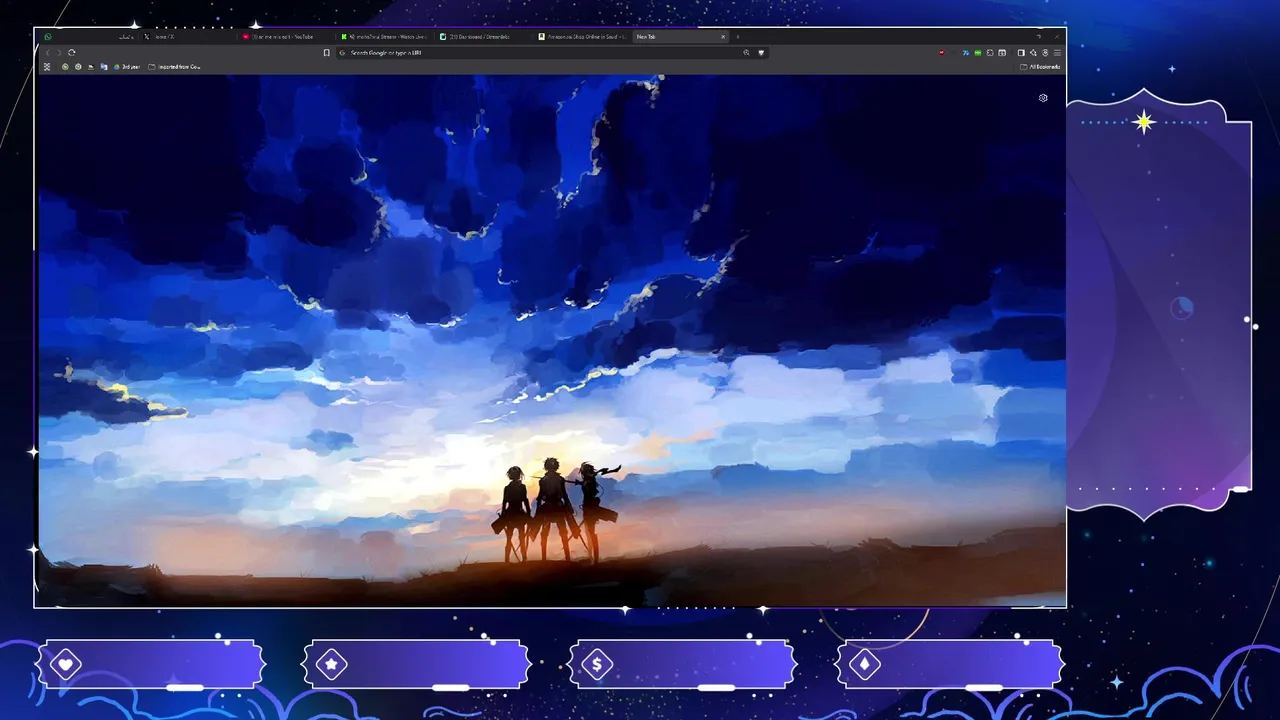Close the New Tab tab
The height and width of the screenshot is (720, 1280).
tap(723, 37)
